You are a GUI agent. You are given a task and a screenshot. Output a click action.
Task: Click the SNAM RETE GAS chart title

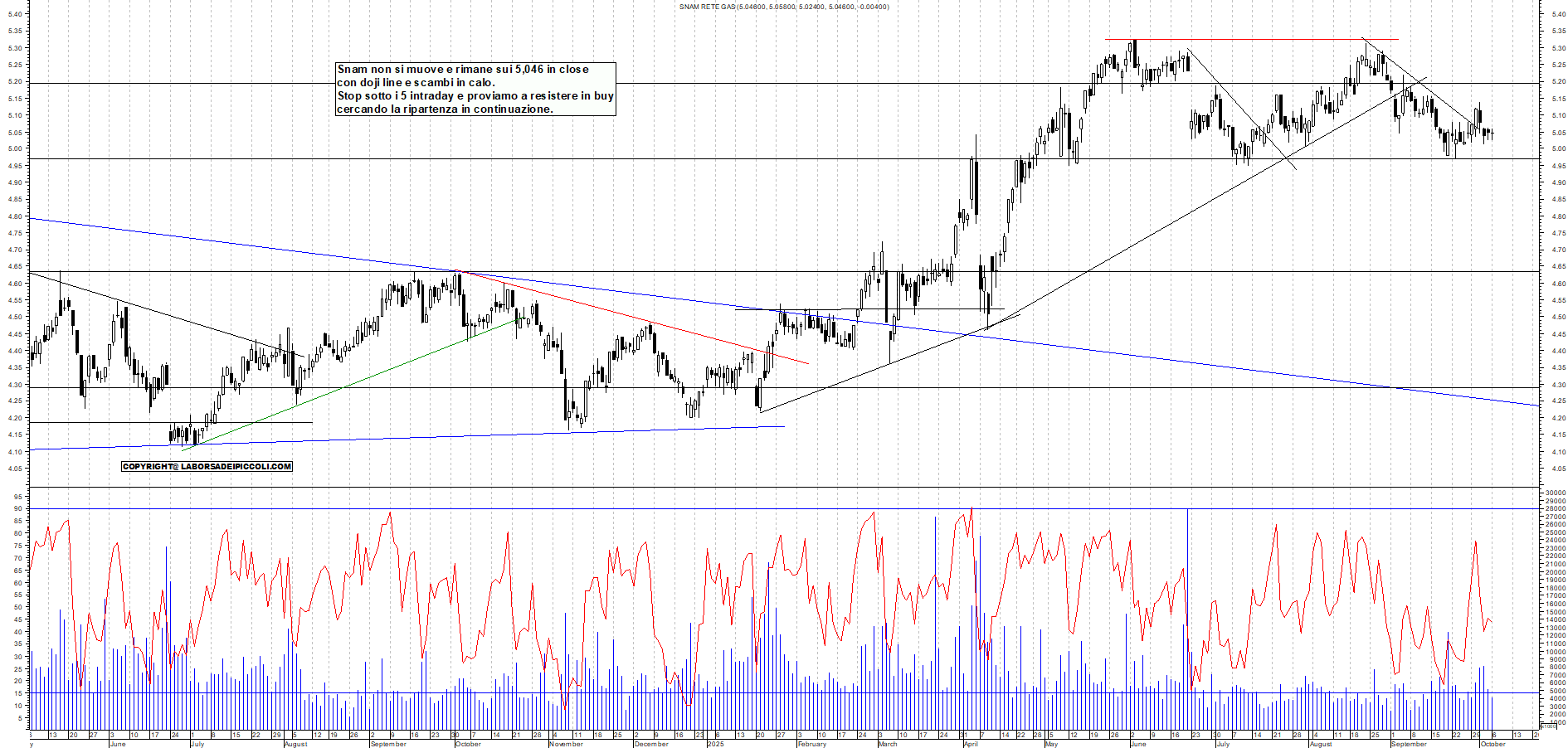[783, 7]
